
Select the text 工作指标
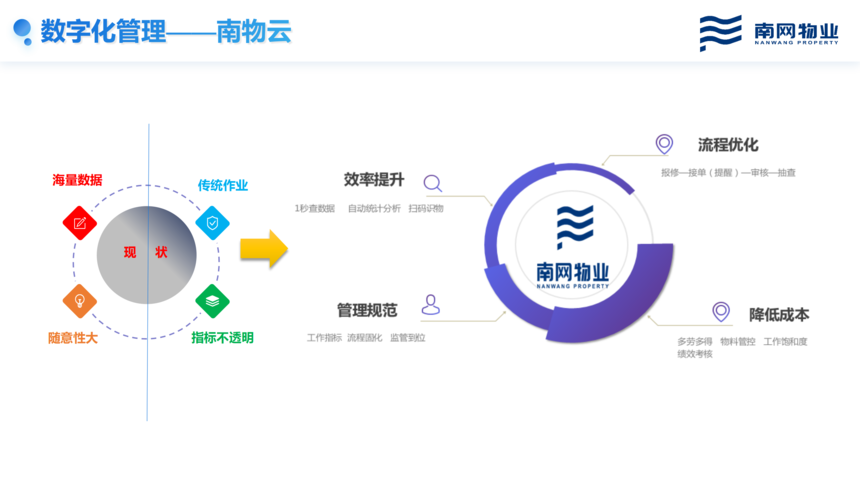[324, 337]
